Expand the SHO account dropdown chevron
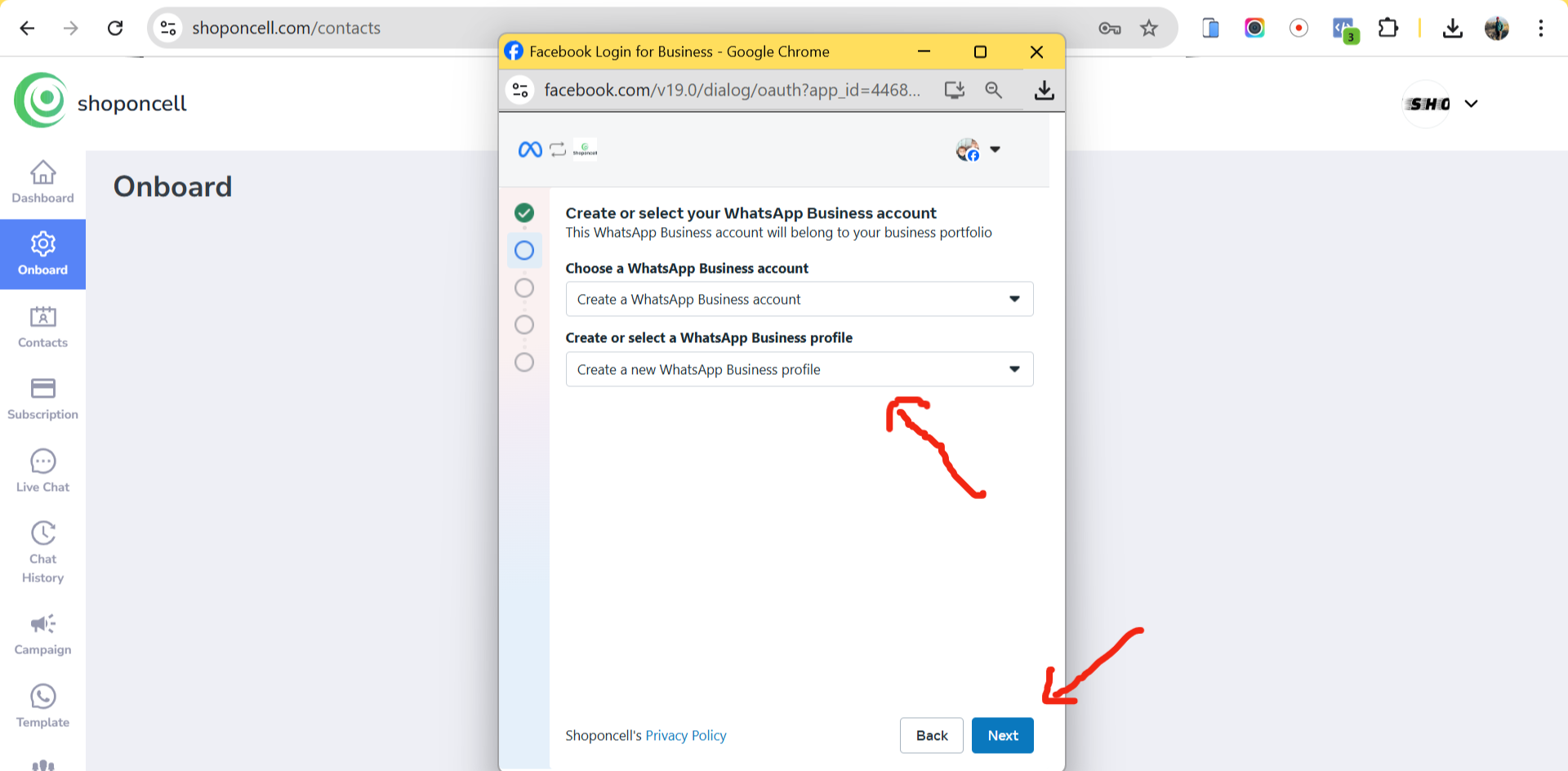The height and width of the screenshot is (771, 1568). (1471, 104)
